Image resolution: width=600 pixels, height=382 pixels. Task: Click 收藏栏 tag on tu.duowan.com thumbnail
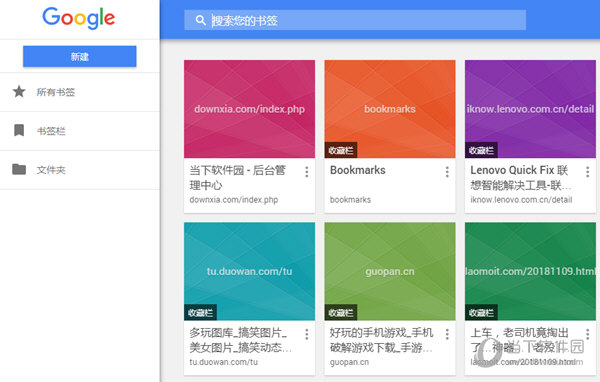tap(200, 313)
